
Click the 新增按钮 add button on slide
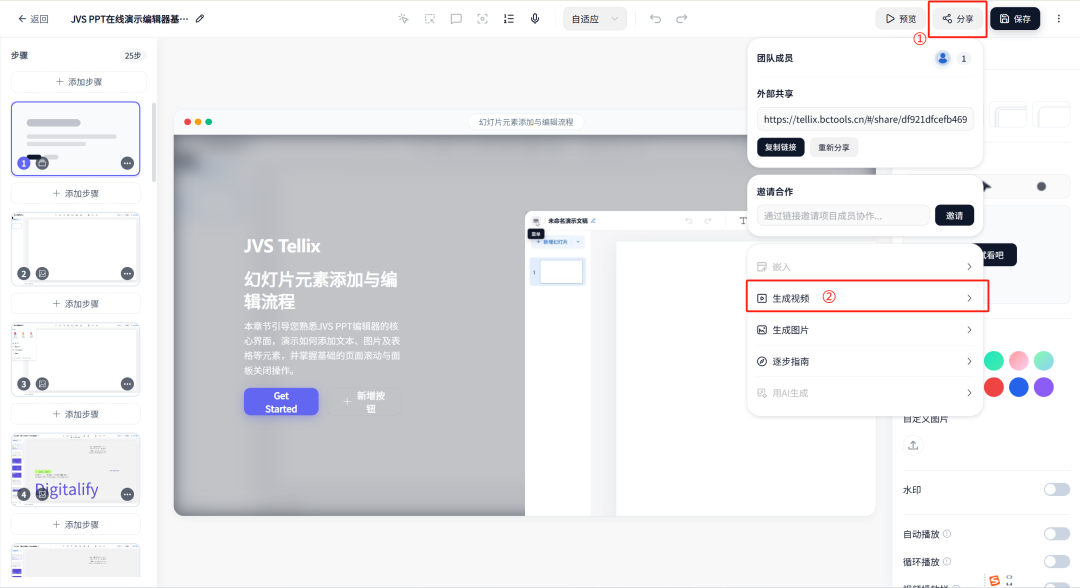click(x=364, y=402)
